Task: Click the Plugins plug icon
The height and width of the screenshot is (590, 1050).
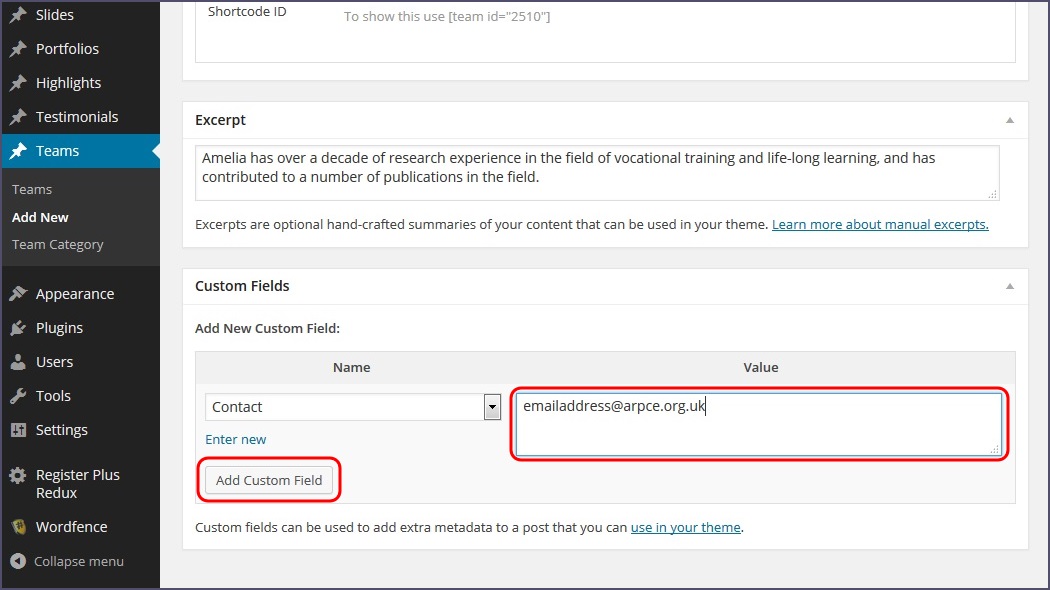Action: pyautogui.click(x=18, y=328)
